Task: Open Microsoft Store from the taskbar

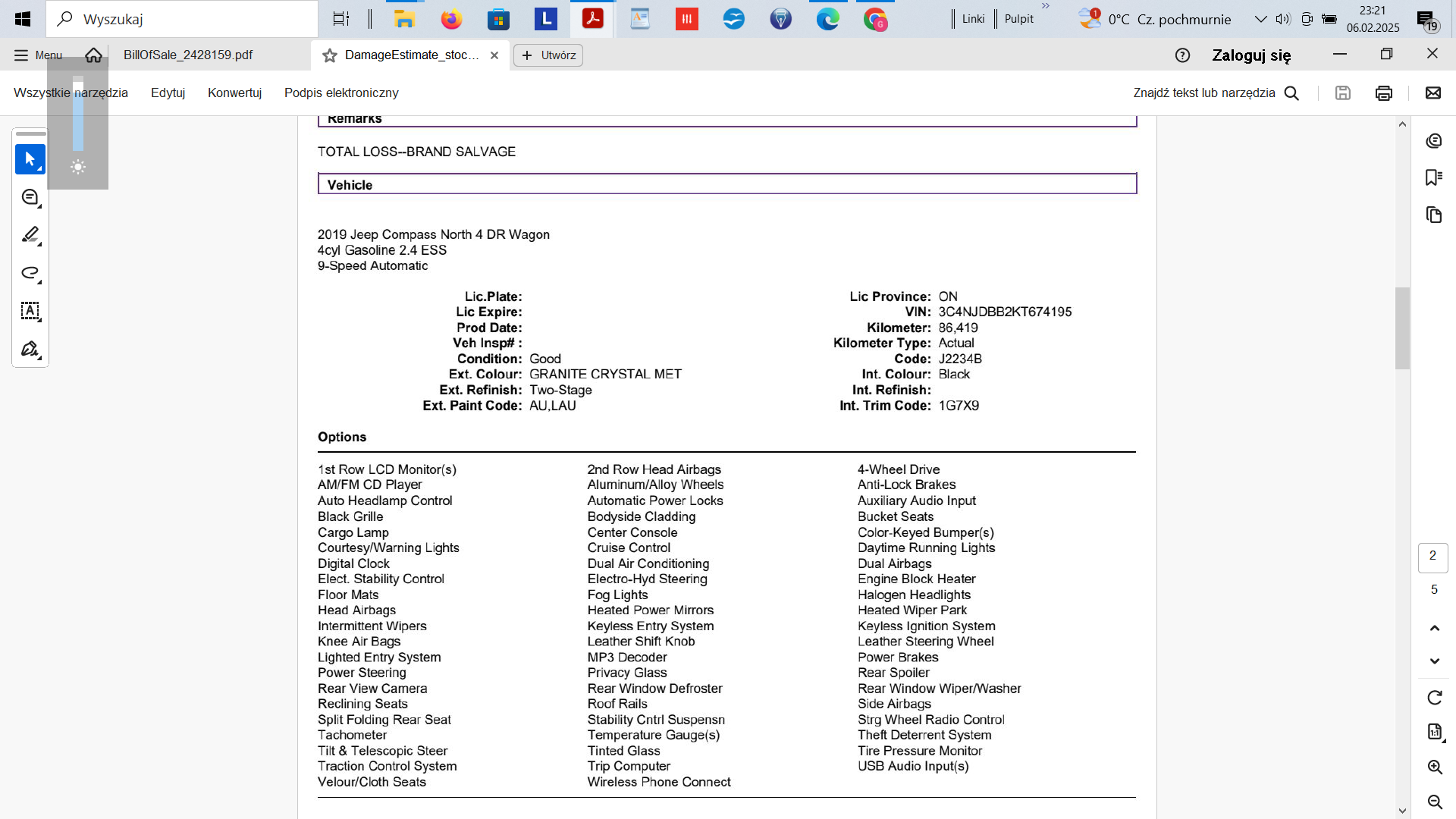Action: click(x=498, y=19)
